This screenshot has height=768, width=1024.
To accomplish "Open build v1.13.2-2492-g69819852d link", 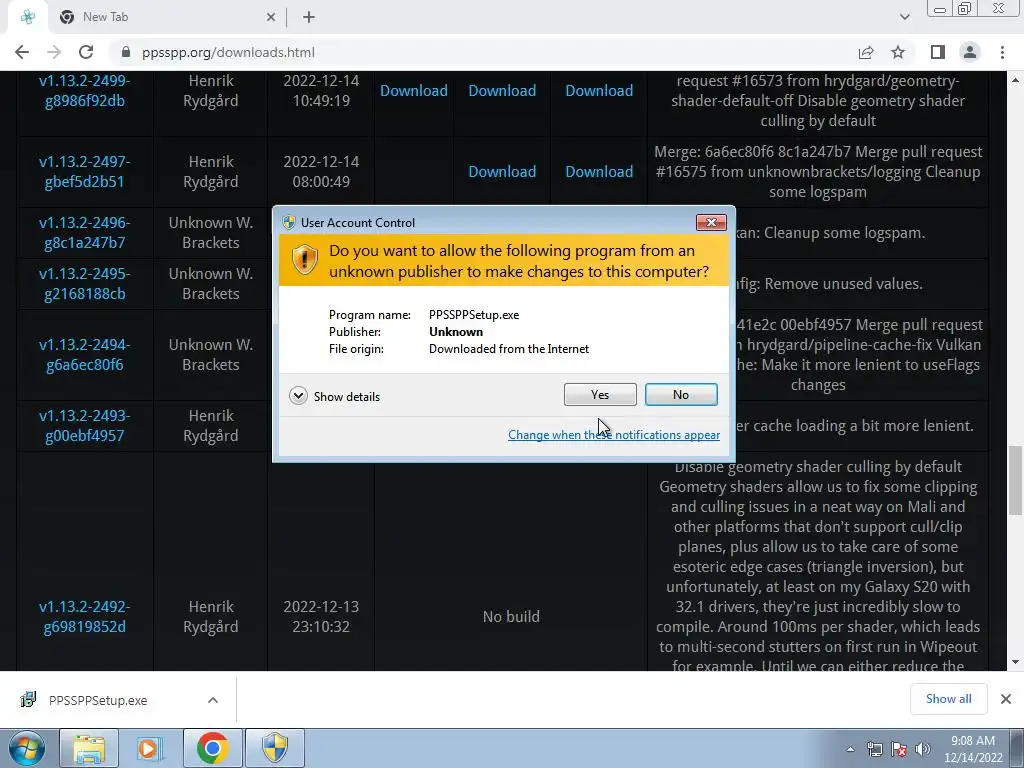I will click(84, 616).
